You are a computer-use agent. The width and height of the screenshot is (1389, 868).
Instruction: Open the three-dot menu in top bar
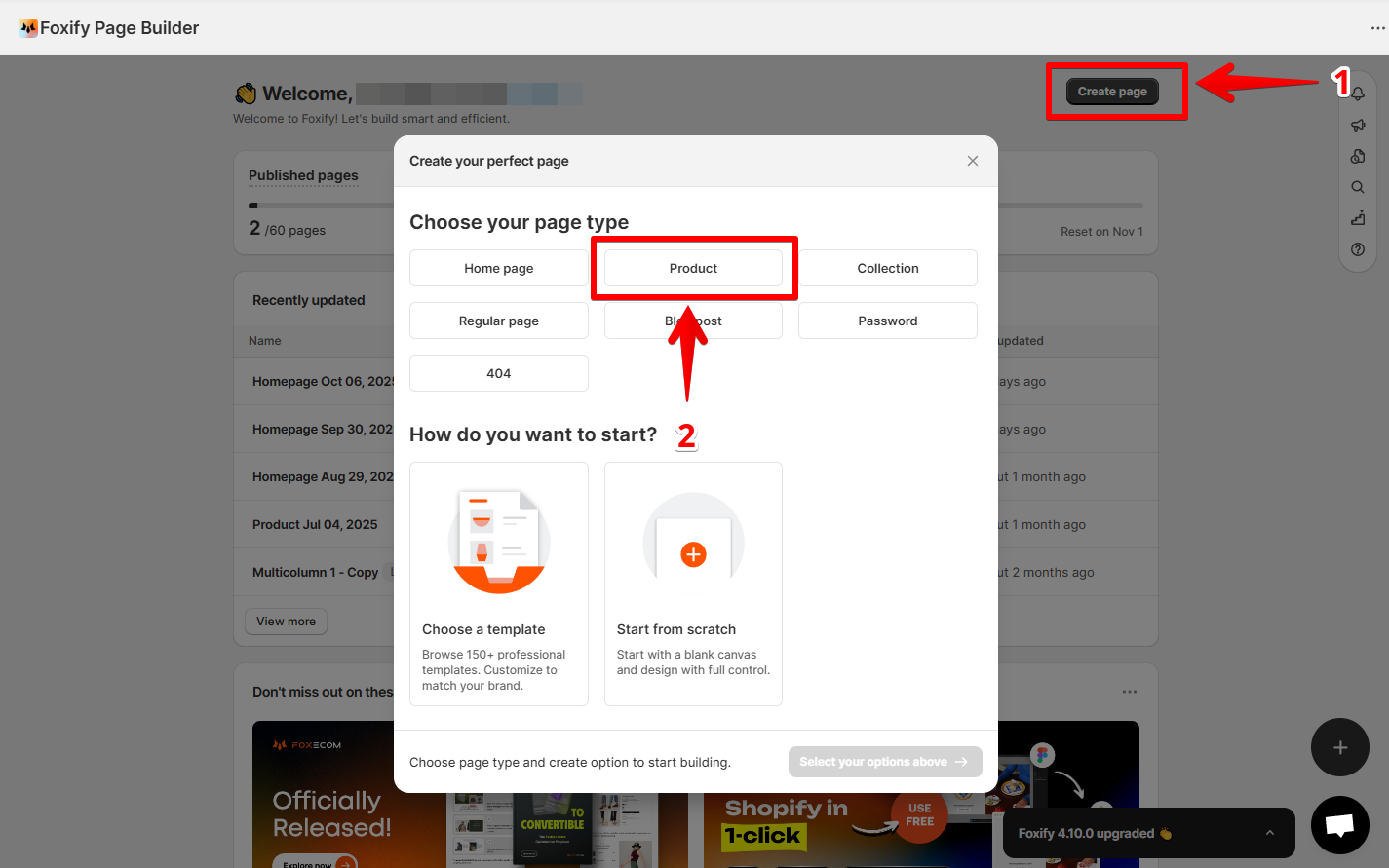click(1377, 28)
